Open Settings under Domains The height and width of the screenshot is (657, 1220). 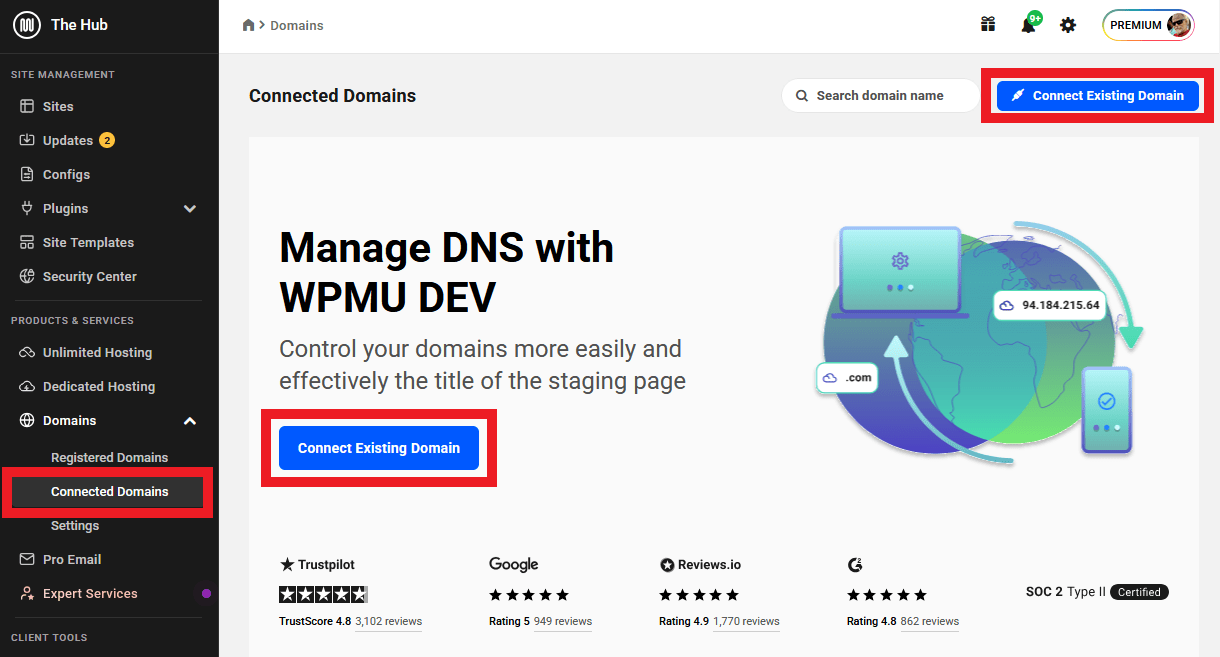[x=75, y=525]
